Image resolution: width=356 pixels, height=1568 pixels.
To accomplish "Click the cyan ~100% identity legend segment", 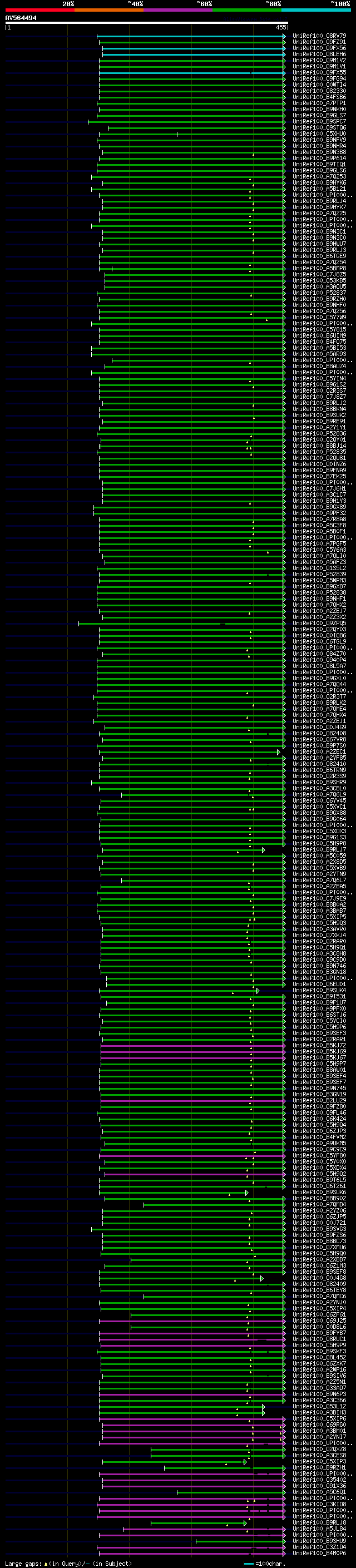I will 317,10.
